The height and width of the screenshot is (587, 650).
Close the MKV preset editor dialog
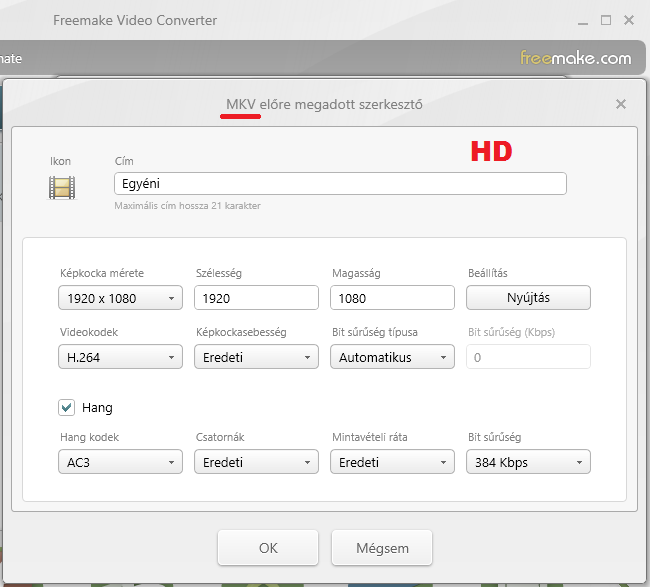point(621,104)
